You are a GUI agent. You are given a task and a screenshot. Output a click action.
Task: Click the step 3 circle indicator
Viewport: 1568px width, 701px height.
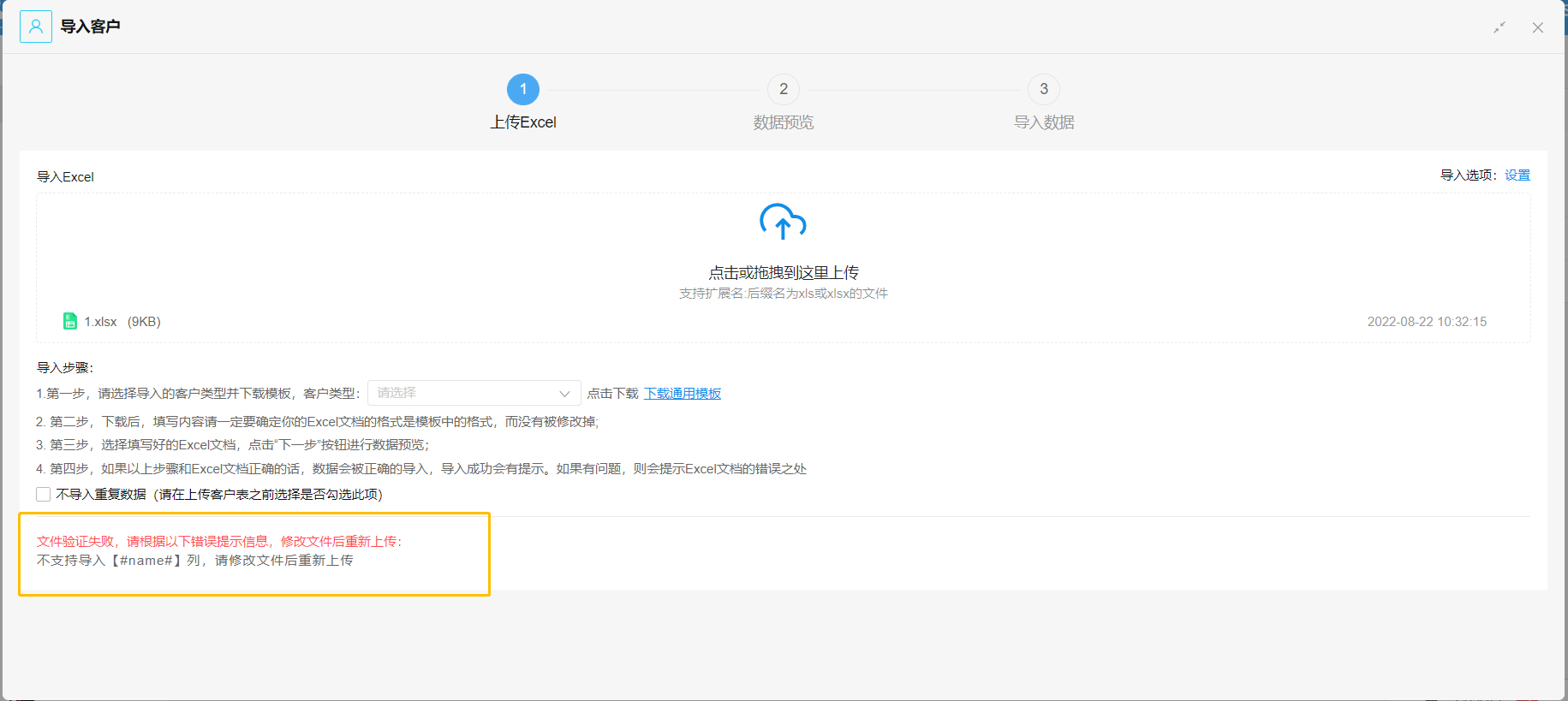click(x=1044, y=89)
